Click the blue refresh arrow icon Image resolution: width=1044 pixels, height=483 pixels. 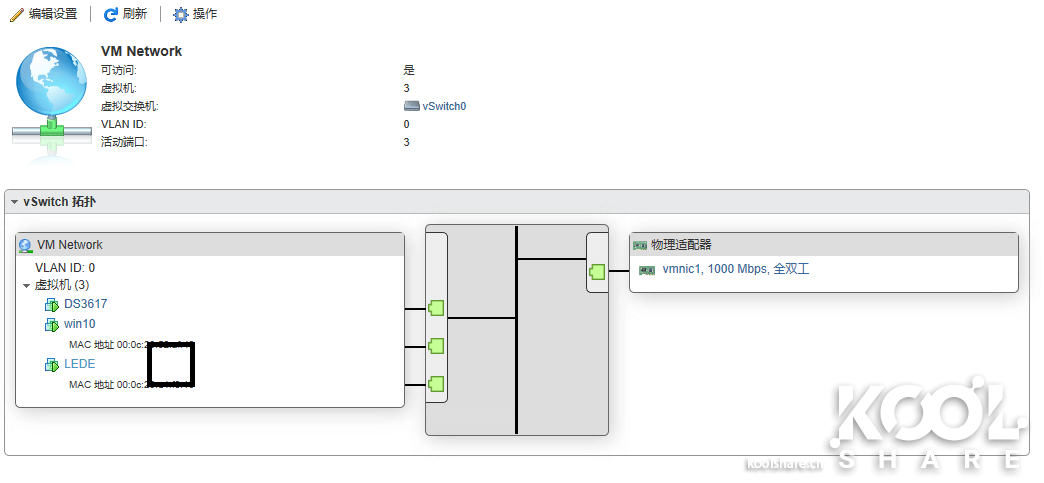111,15
